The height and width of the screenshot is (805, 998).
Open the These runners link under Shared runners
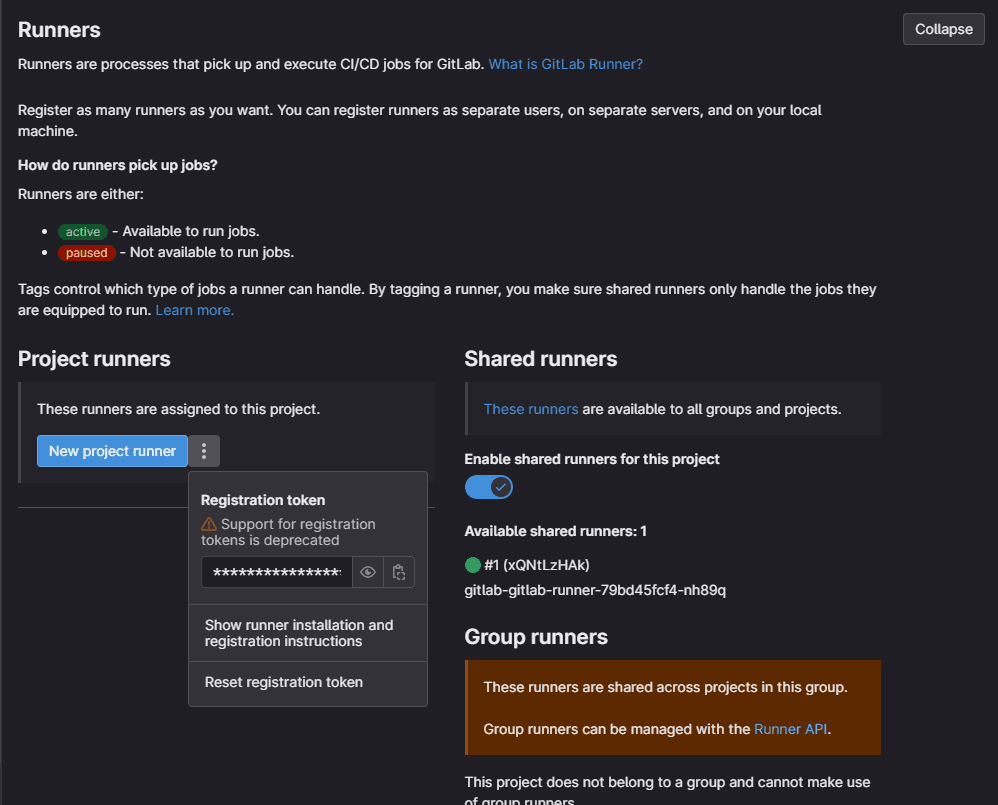[x=530, y=409]
